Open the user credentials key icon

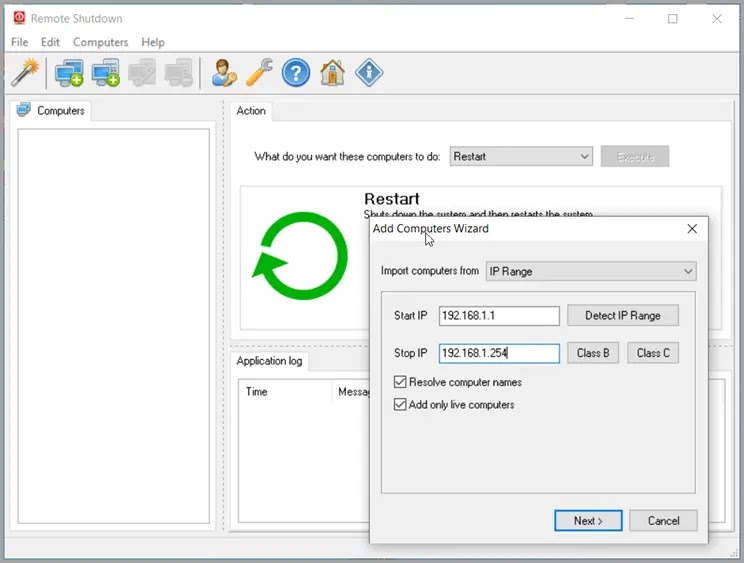[223, 73]
